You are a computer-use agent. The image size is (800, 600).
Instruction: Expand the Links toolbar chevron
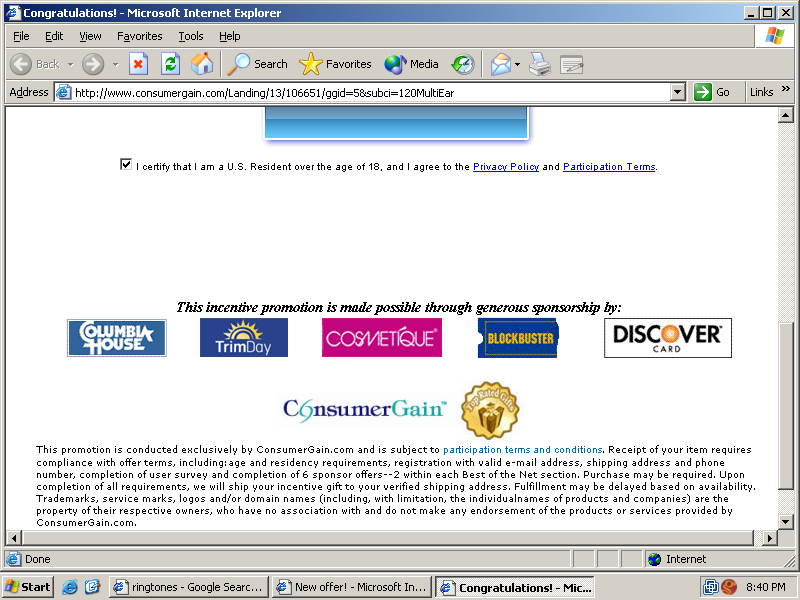pos(786,89)
